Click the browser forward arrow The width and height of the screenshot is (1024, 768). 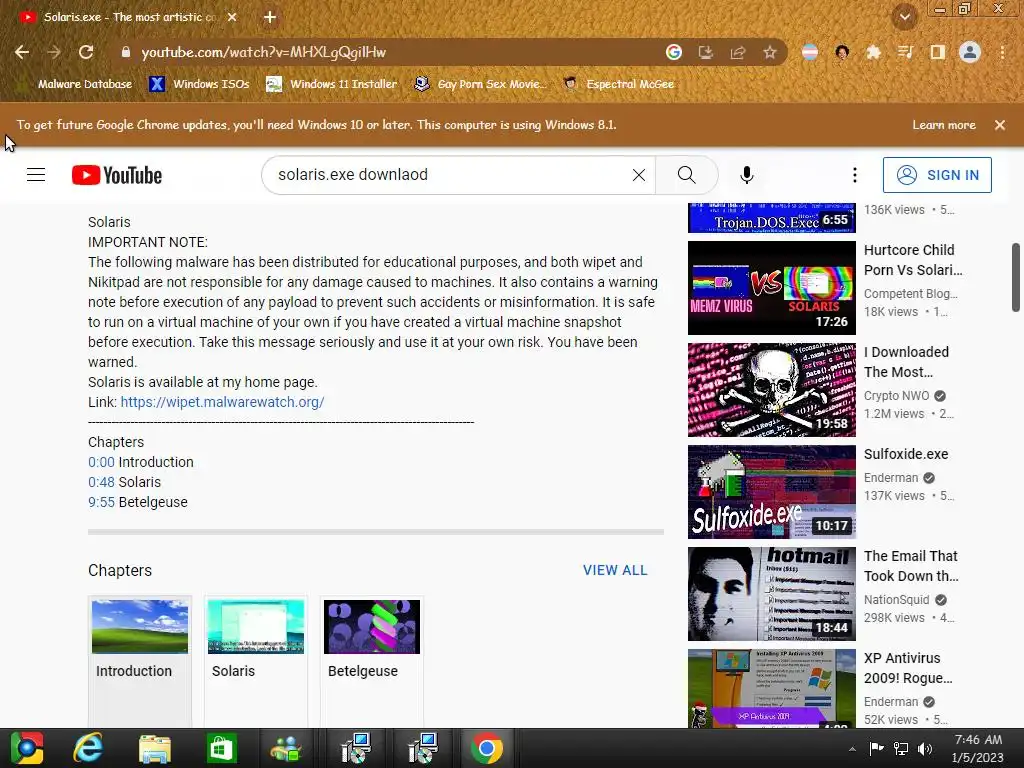[54, 52]
